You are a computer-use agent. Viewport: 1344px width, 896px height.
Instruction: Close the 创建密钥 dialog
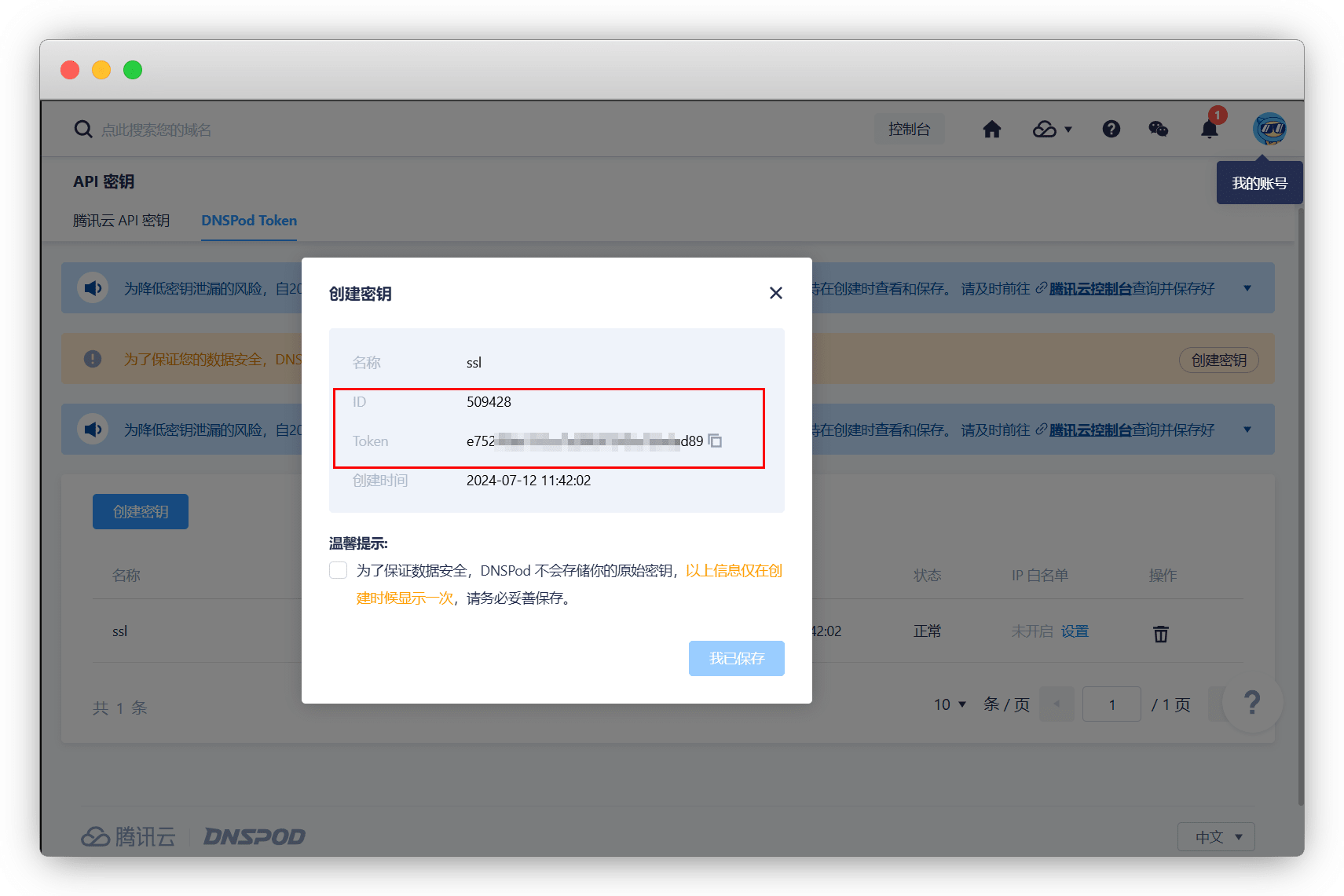(x=775, y=293)
